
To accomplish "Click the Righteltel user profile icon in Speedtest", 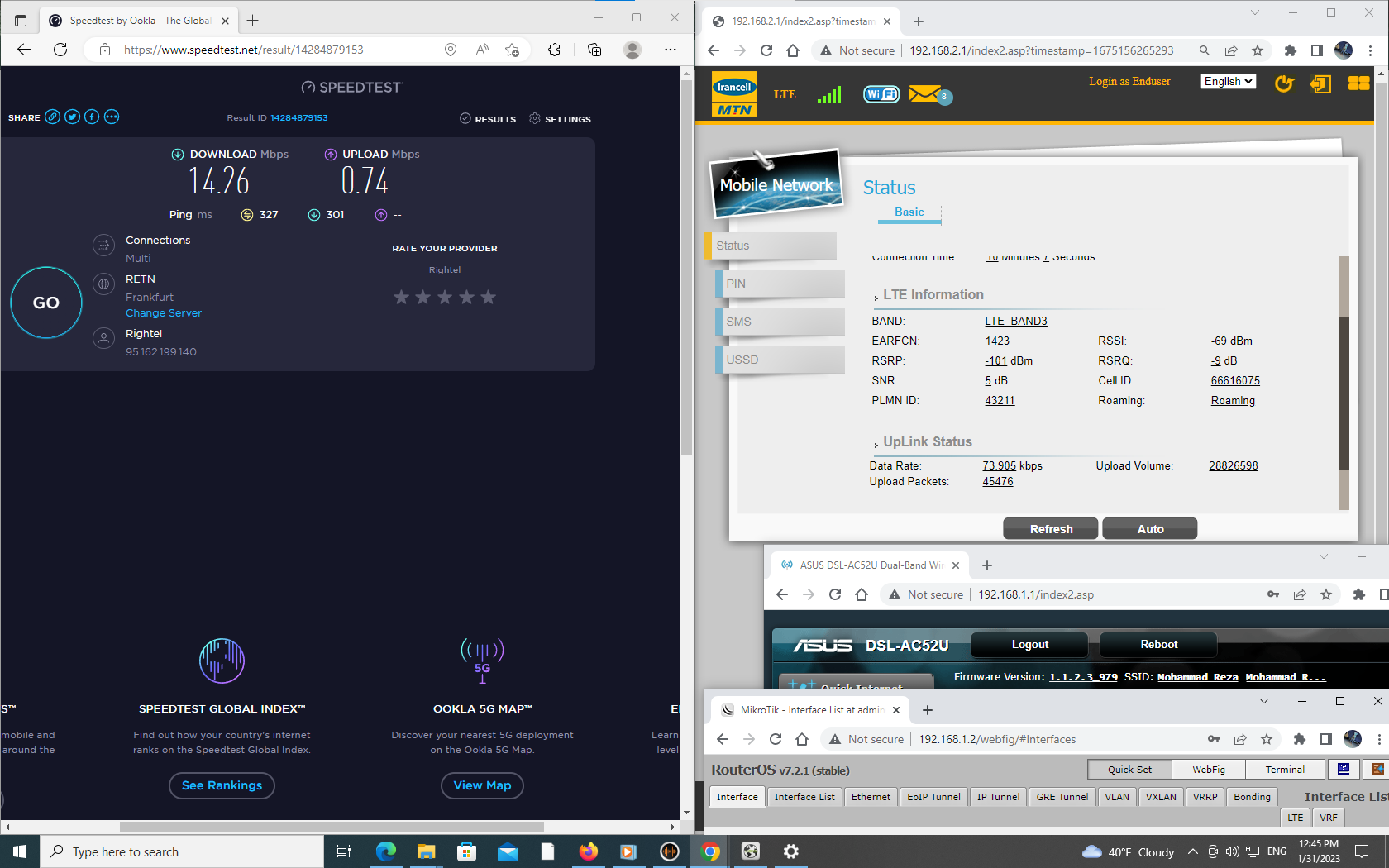I will [103, 338].
